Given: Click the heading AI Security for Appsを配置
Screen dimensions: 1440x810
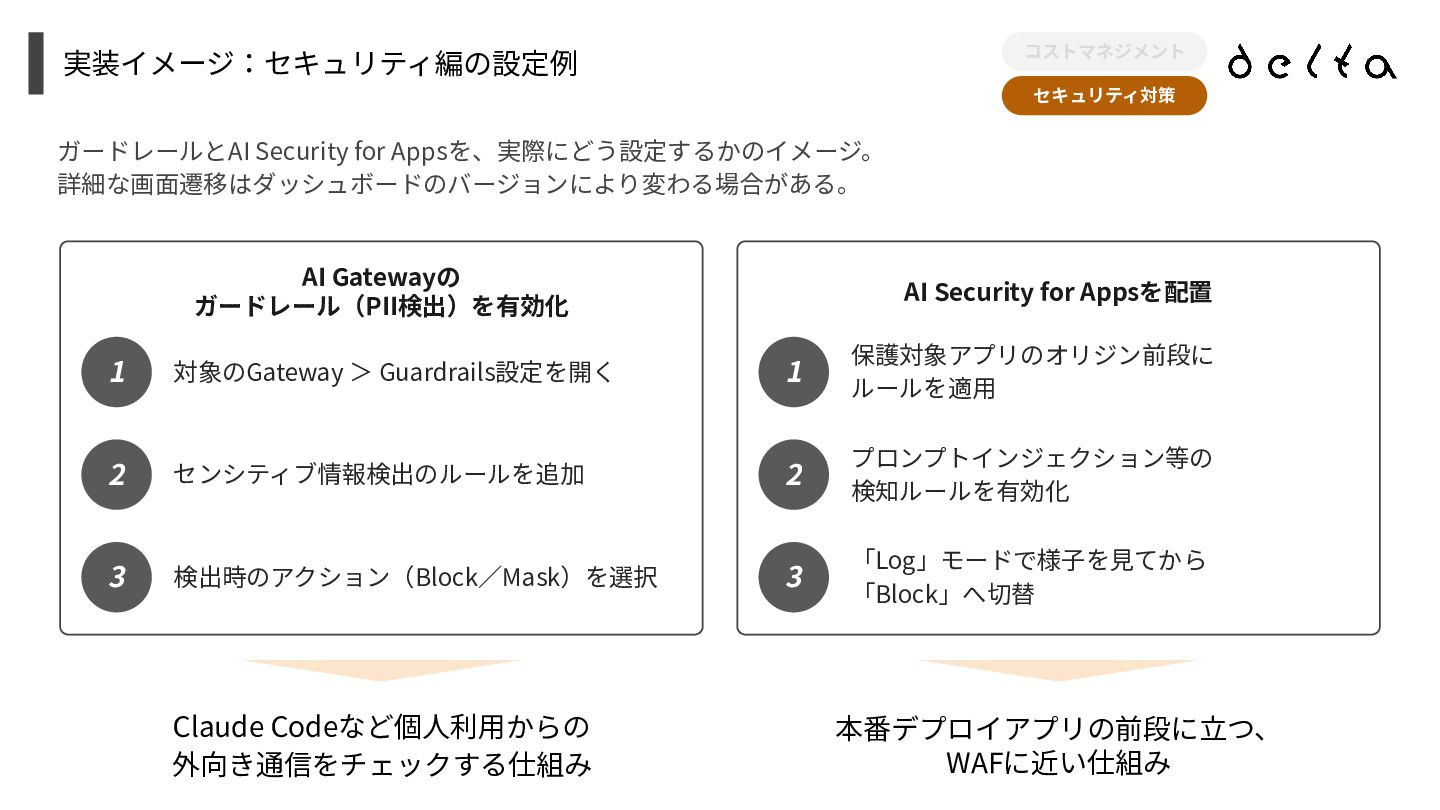Looking at the screenshot, I should pyautogui.click(x=1058, y=292).
